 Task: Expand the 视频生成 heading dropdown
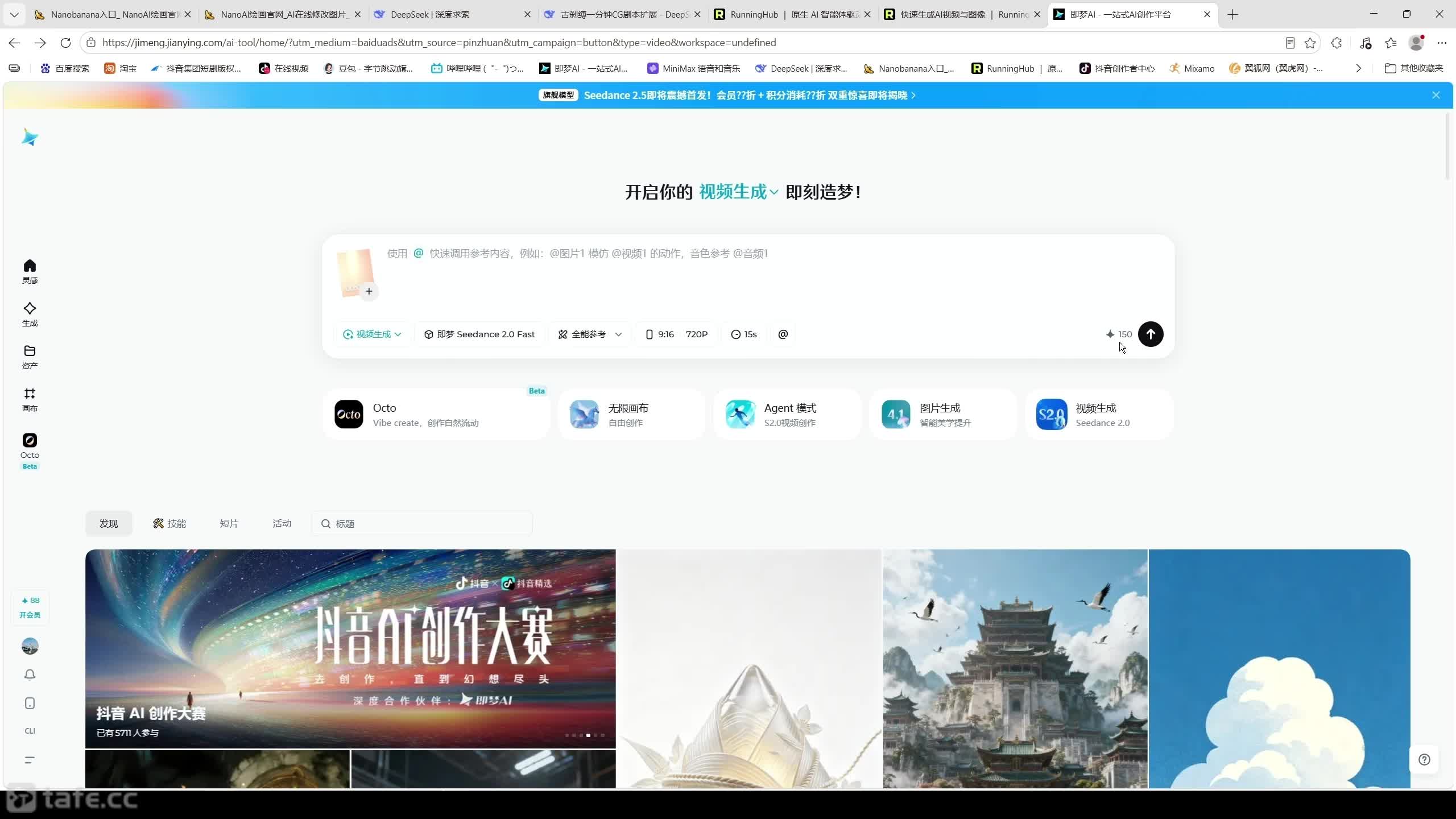[x=738, y=192]
